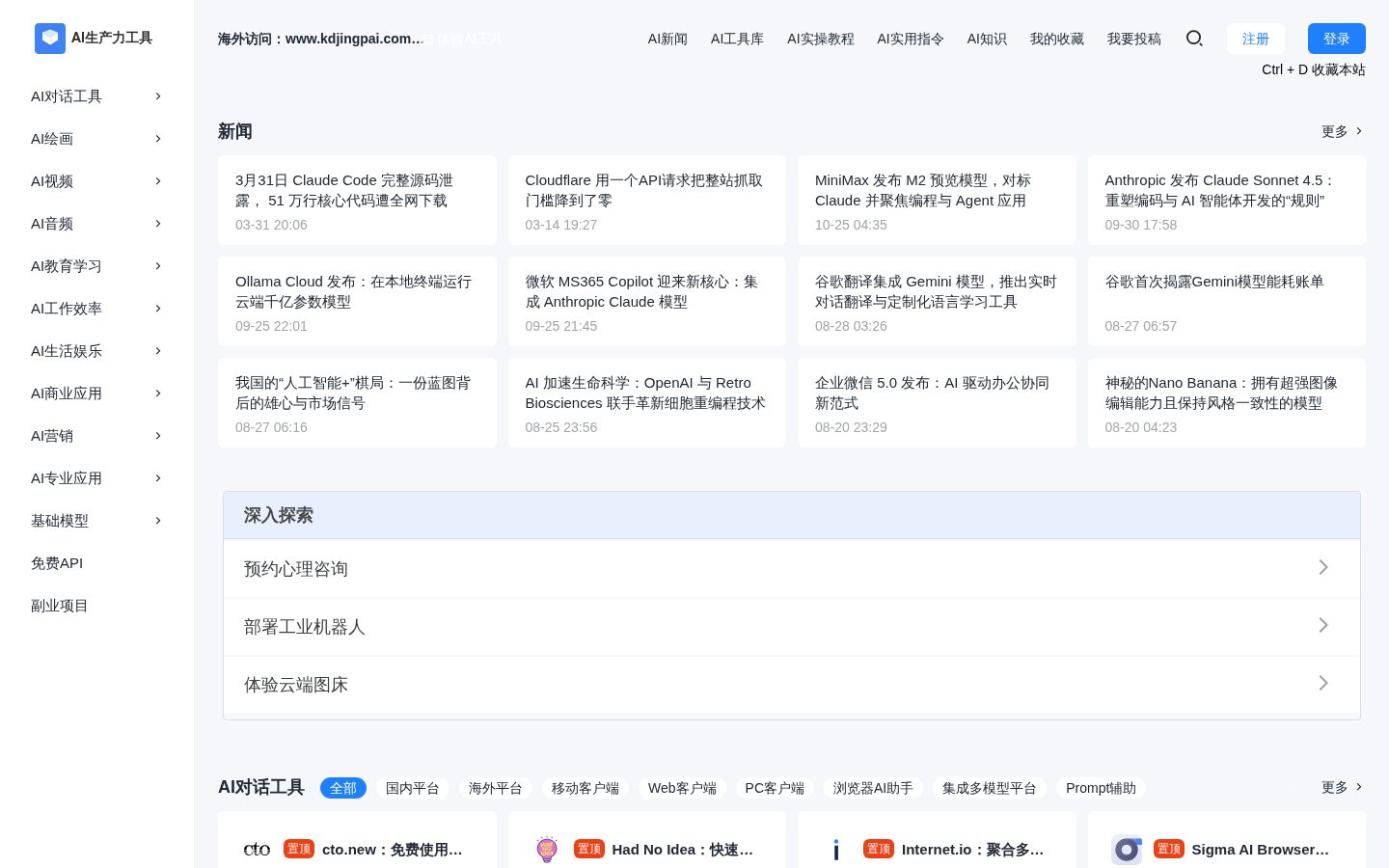Screen dimensions: 1389x868
Task: Expand the AI对话工具 sidebar category
Action: coord(96,96)
